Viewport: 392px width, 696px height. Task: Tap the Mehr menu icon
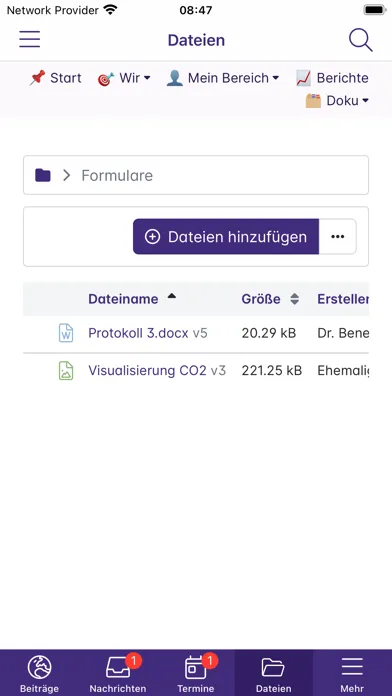coord(352,673)
